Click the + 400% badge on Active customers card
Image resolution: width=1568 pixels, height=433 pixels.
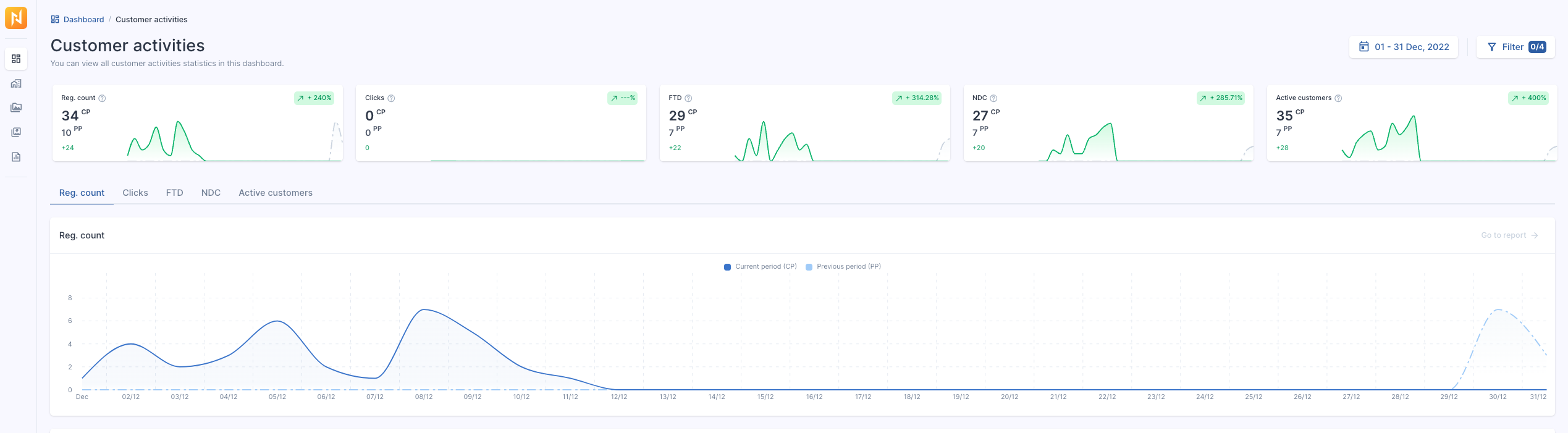pos(1528,98)
